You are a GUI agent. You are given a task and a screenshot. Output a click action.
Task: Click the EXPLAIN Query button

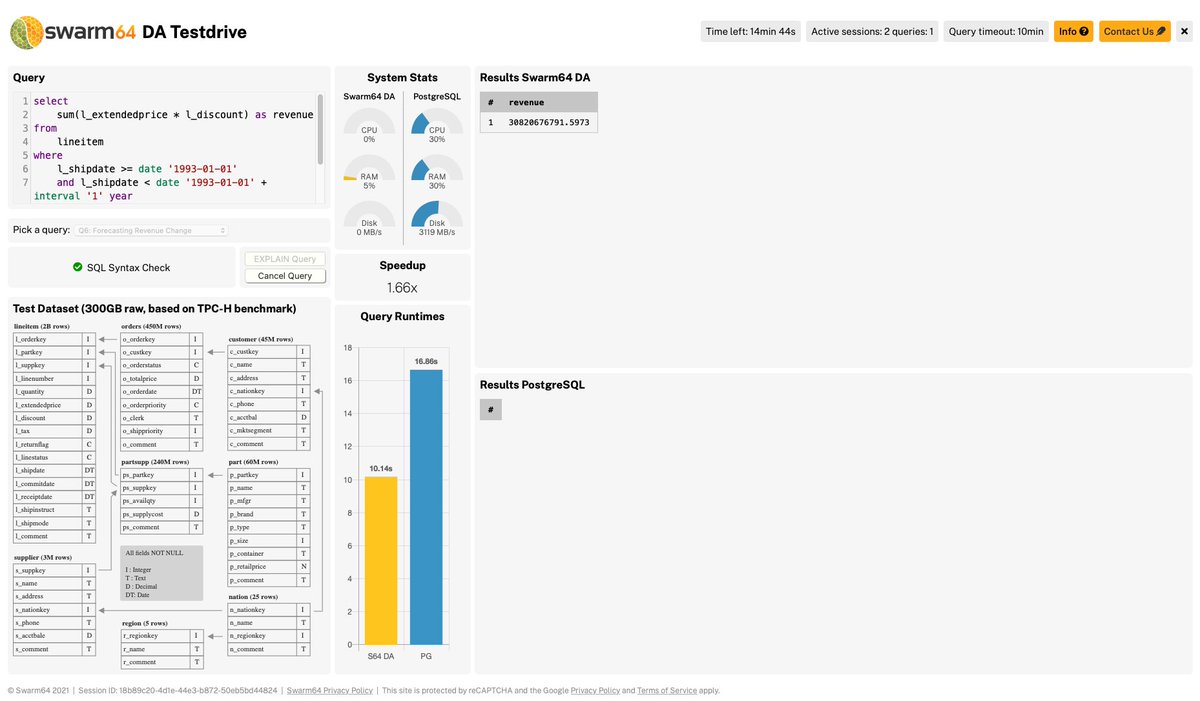click(x=284, y=258)
